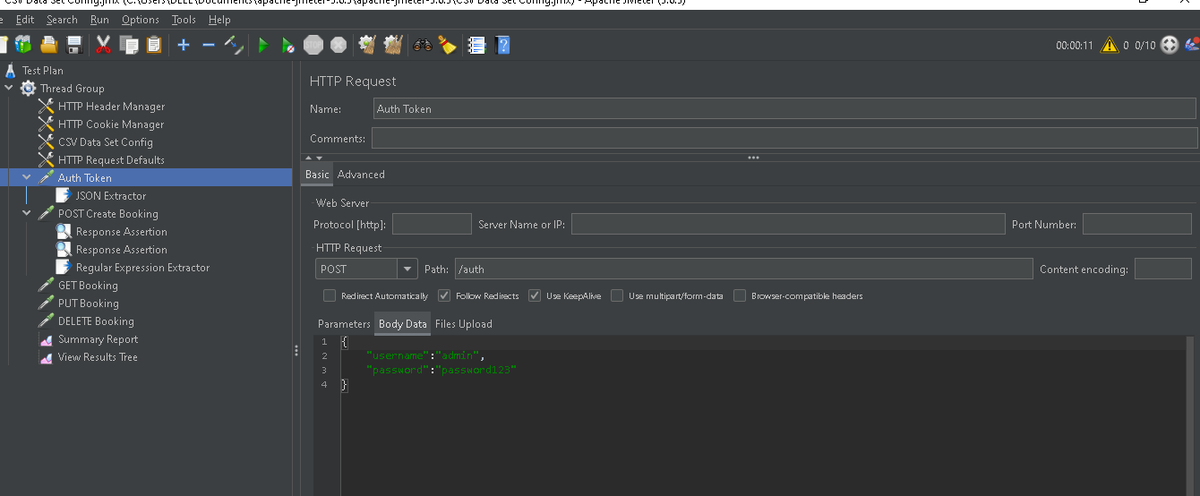
Task: Click the Toggle enable/disable toolbar icon
Action: (234, 45)
